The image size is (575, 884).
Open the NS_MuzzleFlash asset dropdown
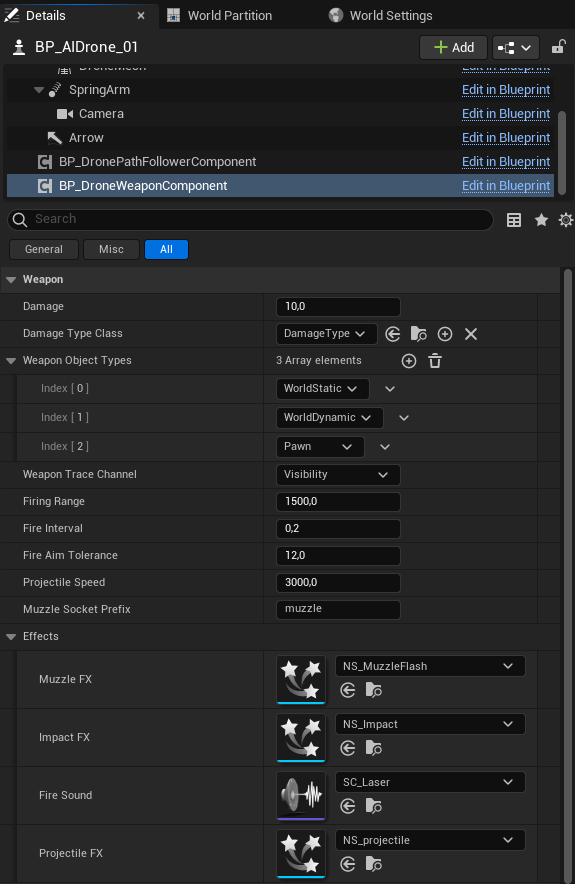430,666
